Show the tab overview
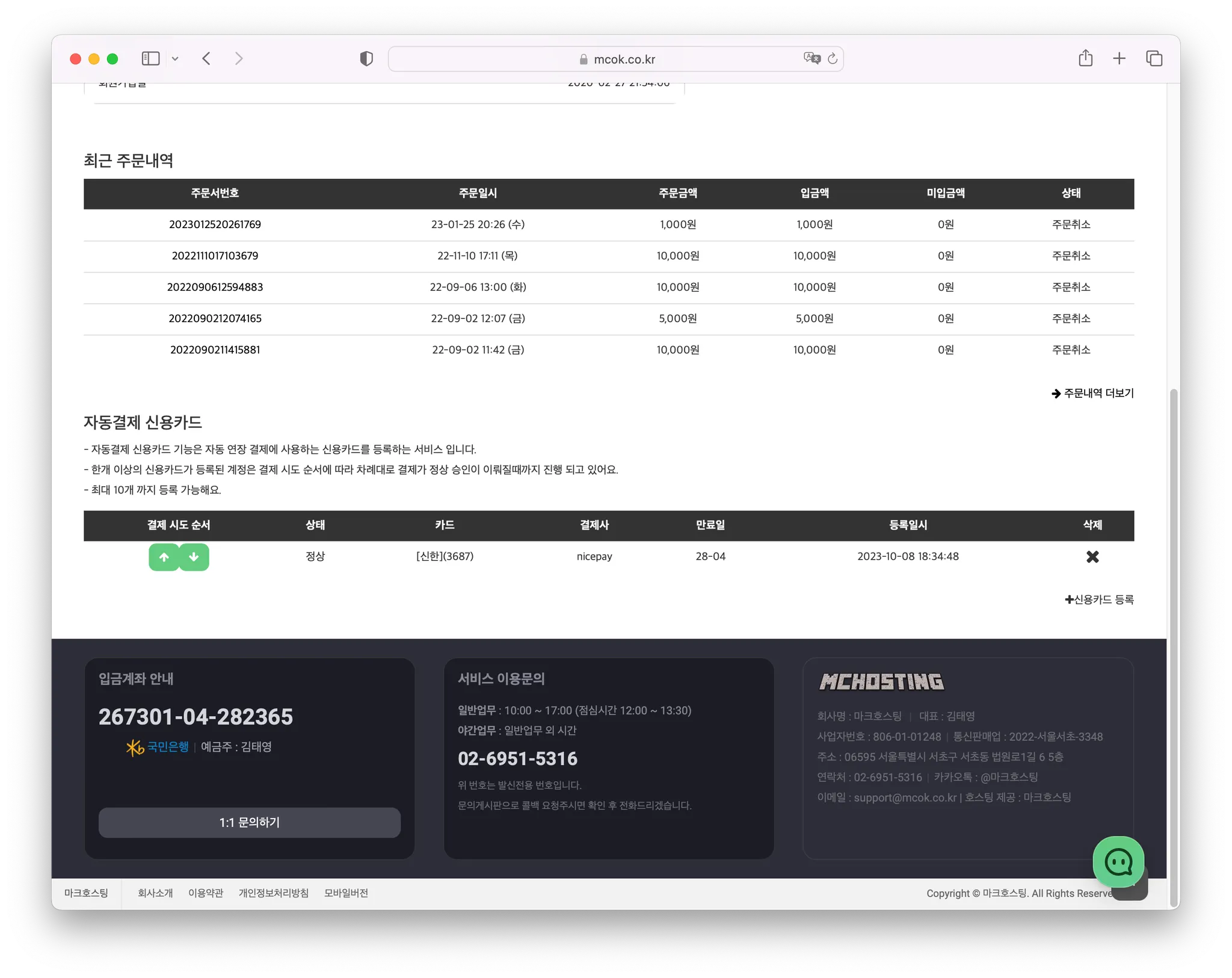 pos(1154,58)
